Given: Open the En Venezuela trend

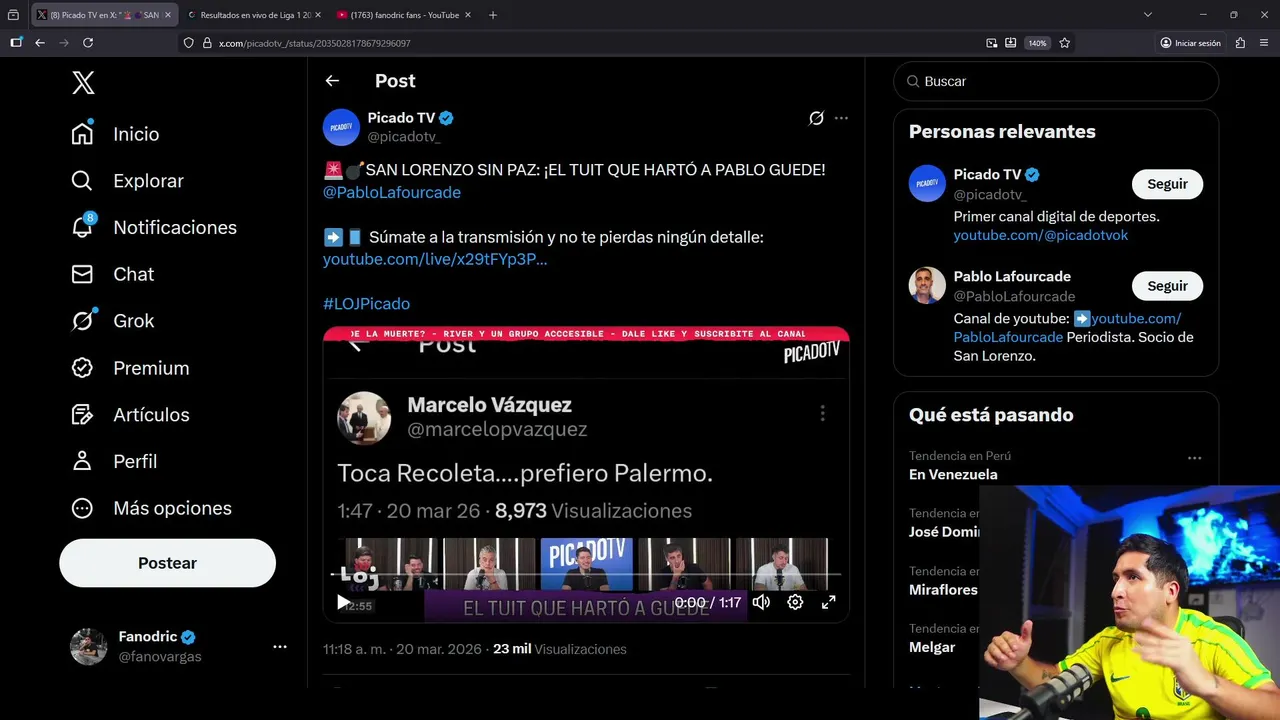Looking at the screenshot, I should tap(953, 474).
